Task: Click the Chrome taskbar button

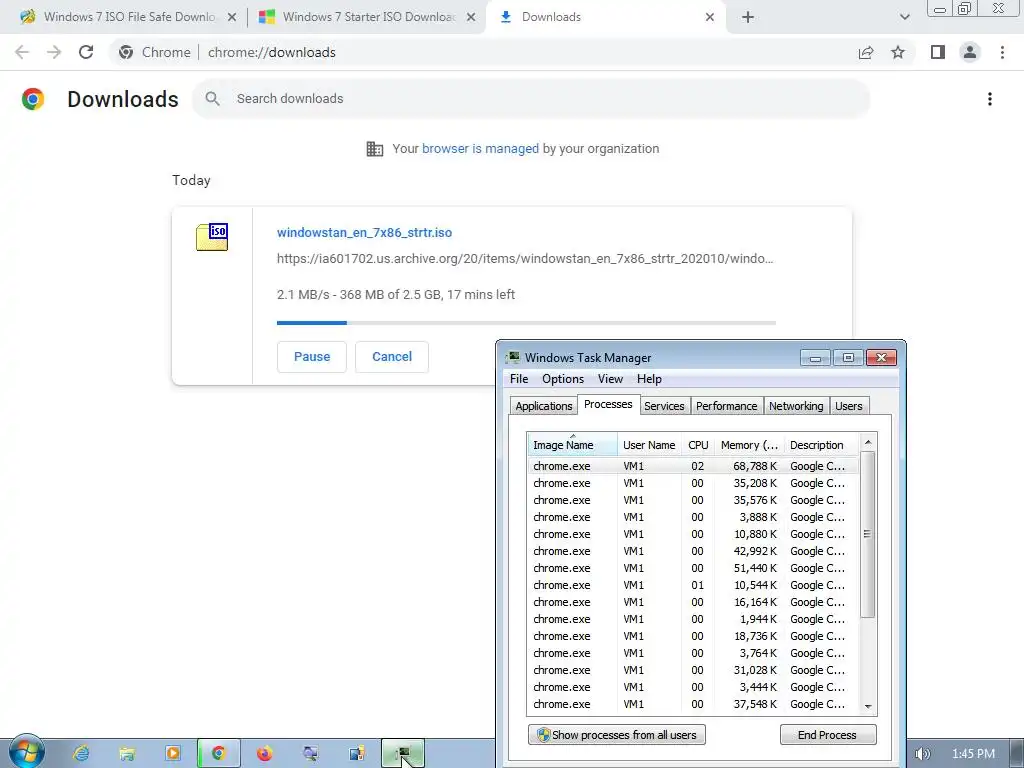Action: [x=219, y=754]
